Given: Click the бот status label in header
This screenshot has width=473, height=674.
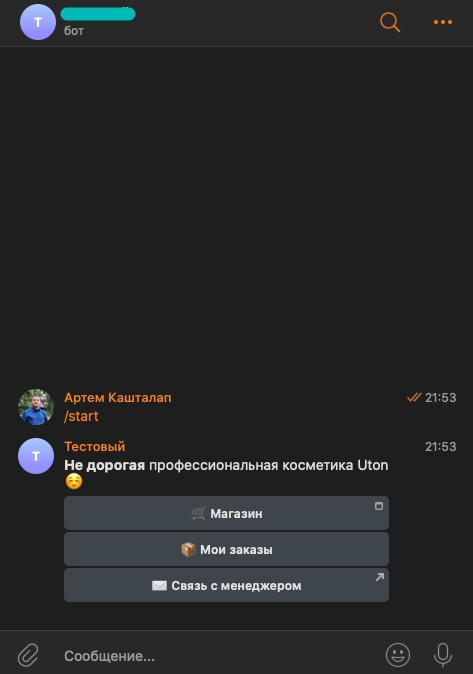Looking at the screenshot, I should 74,31.
